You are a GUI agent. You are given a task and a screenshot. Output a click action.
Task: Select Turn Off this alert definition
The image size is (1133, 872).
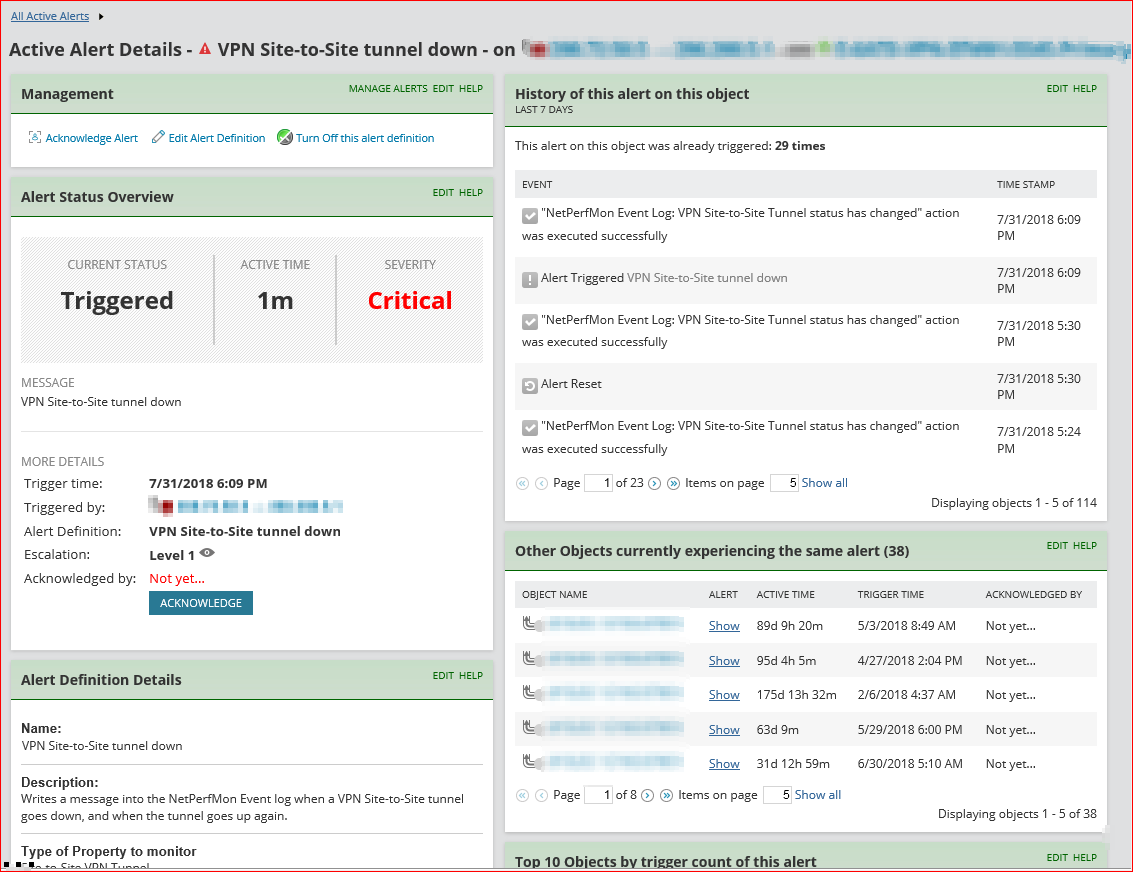click(365, 138)
